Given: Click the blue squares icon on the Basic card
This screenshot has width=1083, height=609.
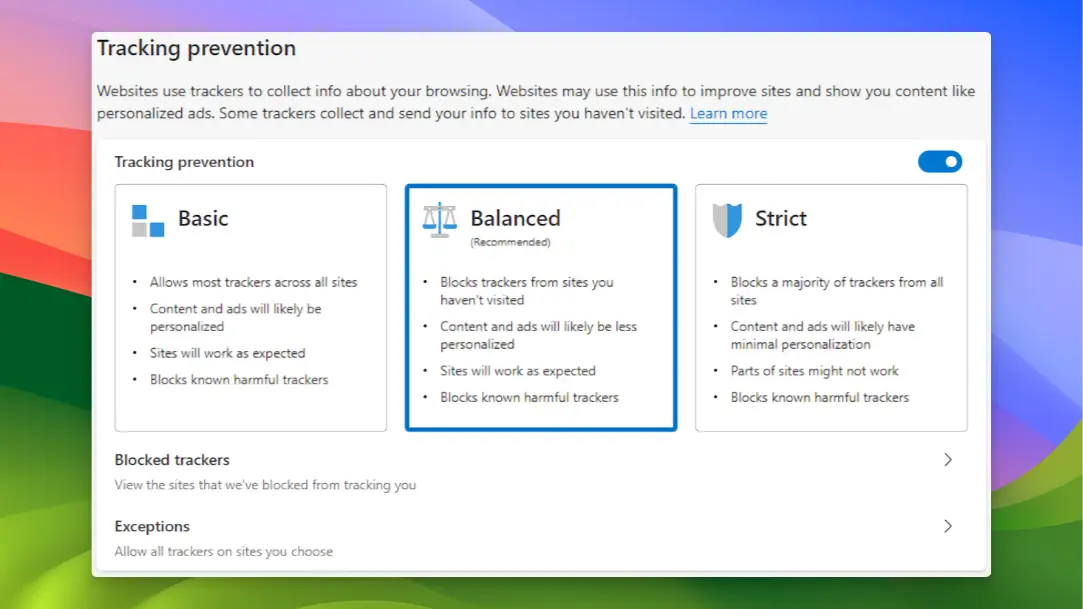Looking at the screenshot, I should pyautogui.click(x=146, y=220).
